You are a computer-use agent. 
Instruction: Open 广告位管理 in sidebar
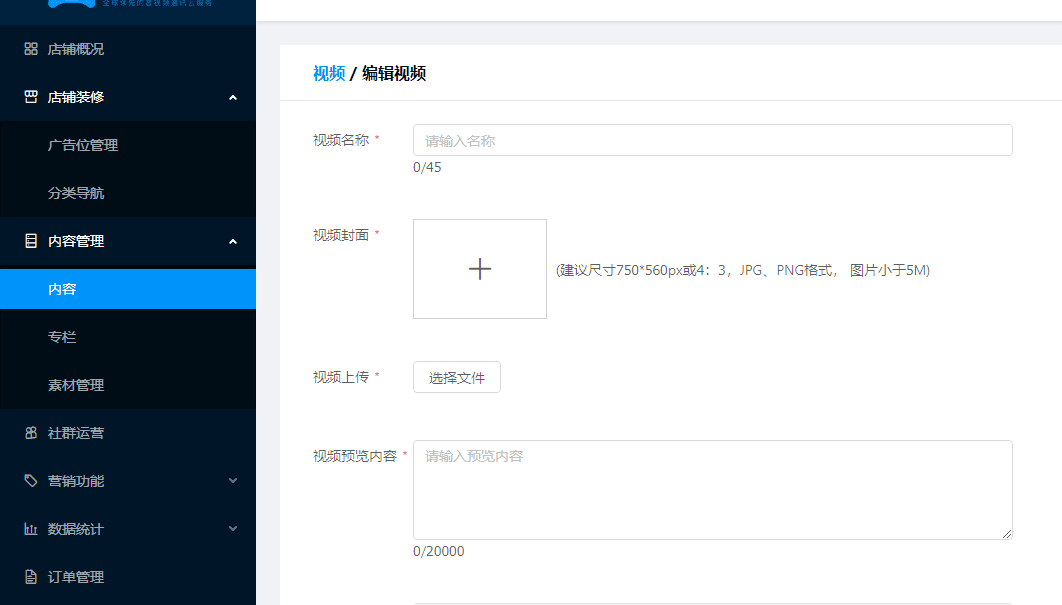point(83,145)
